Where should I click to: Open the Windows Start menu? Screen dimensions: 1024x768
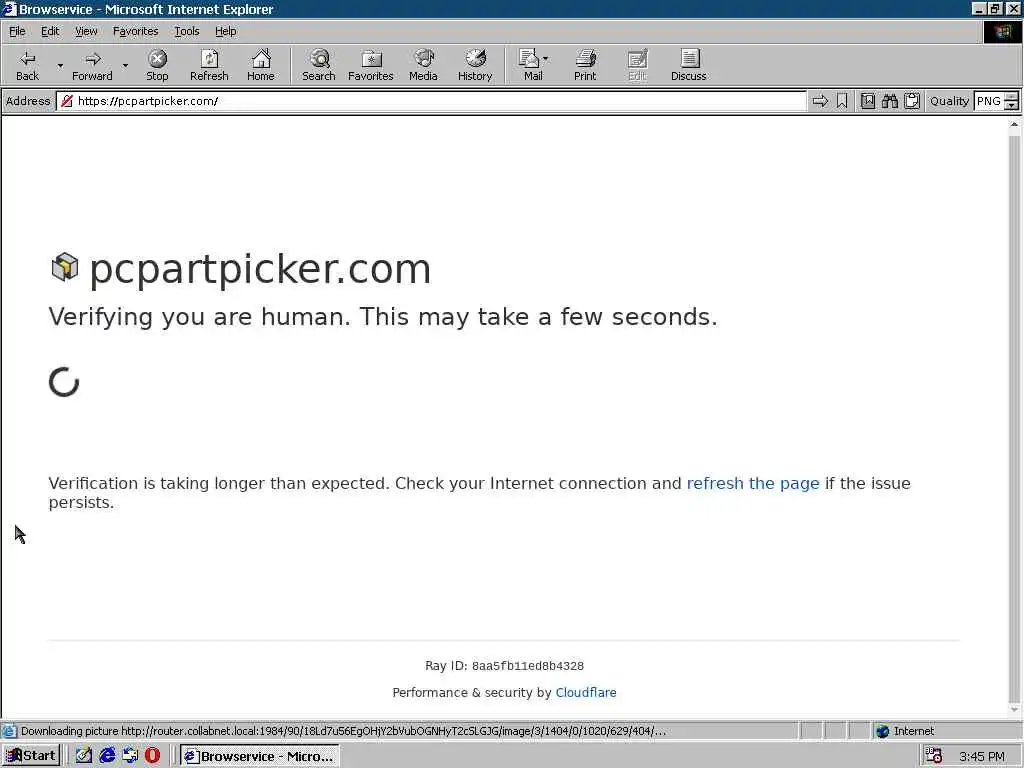pos(31,756)
